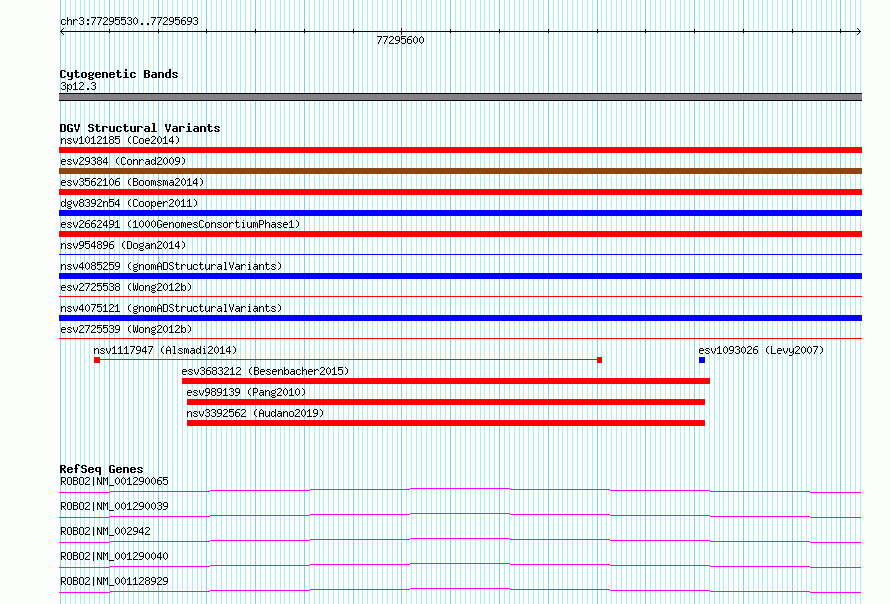Click the right red endpoint of nsv1117947
Viewport: 890px width, 604px height.
point(599,360)
